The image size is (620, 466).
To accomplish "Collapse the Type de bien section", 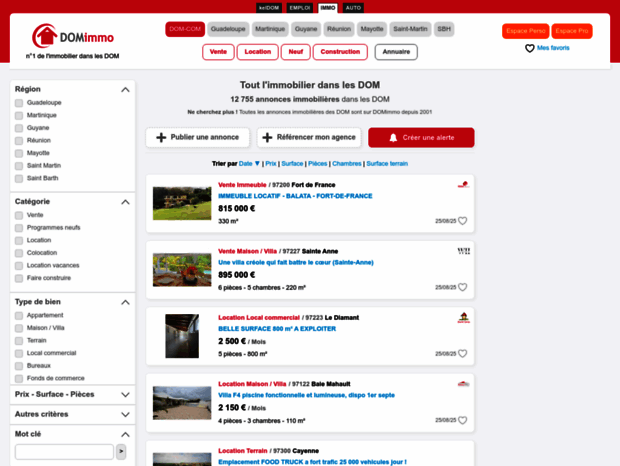I will click(x=125, y=302).
